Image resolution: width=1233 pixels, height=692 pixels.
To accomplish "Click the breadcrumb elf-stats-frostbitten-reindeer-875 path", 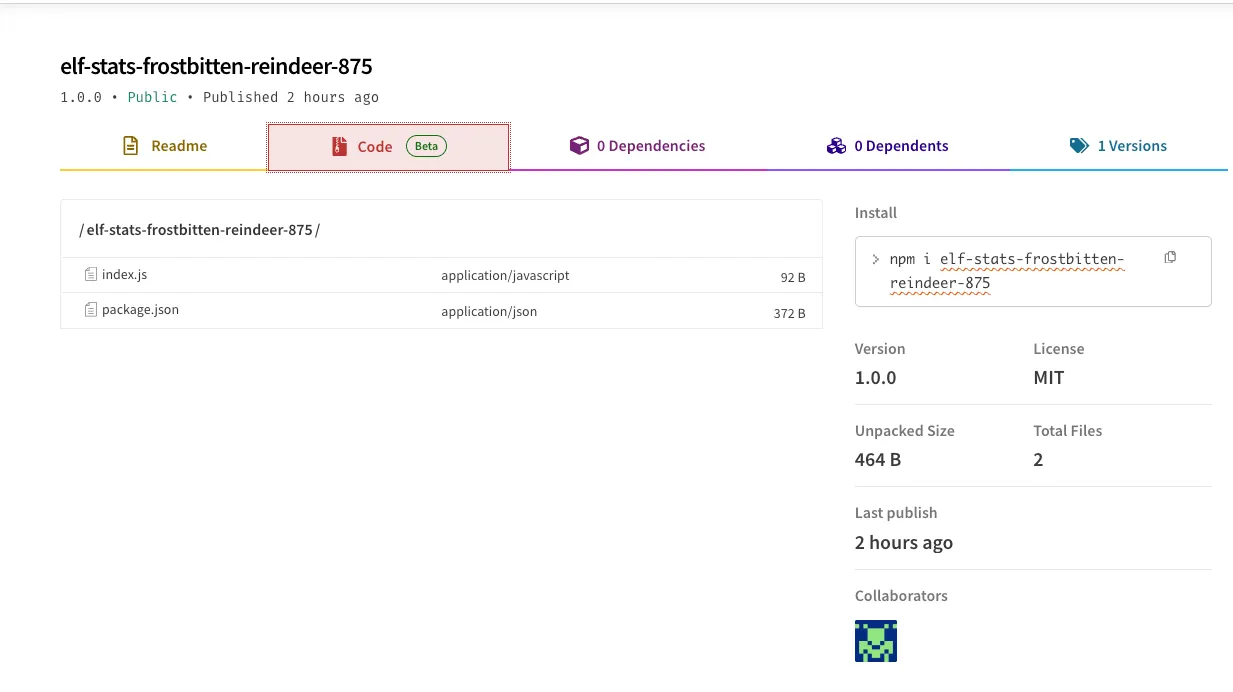I will click(200, 229).
